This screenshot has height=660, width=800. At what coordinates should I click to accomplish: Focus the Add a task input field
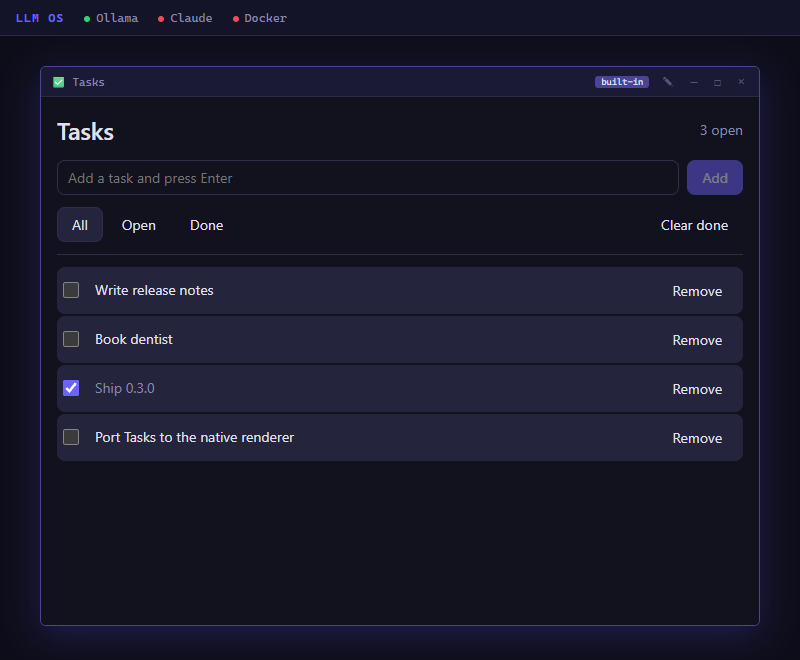click(368, 177)
